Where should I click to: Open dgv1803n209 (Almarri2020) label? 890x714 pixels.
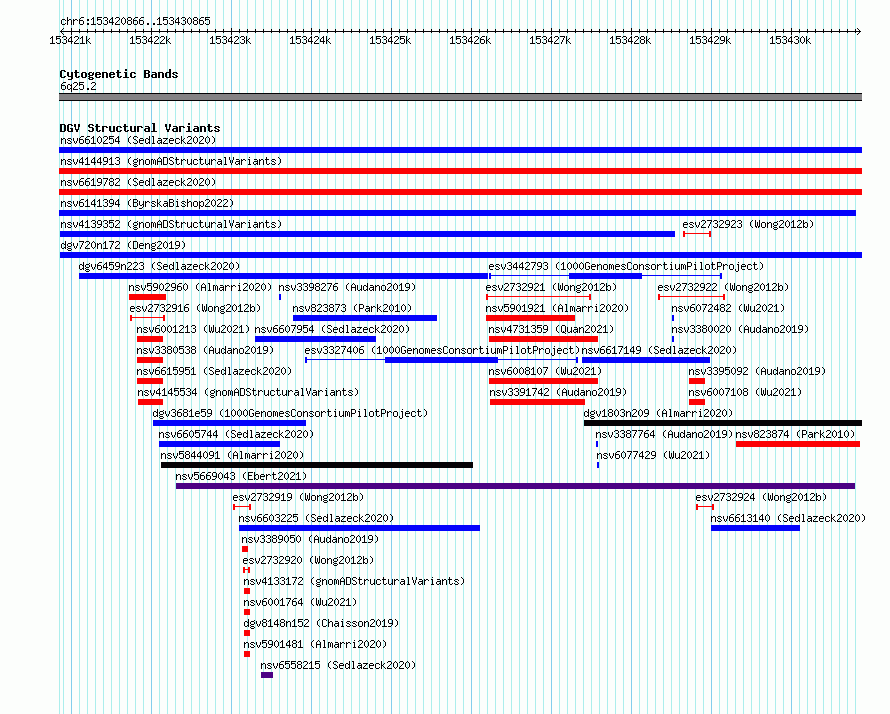pyautogui.click(x=658, y=413)
